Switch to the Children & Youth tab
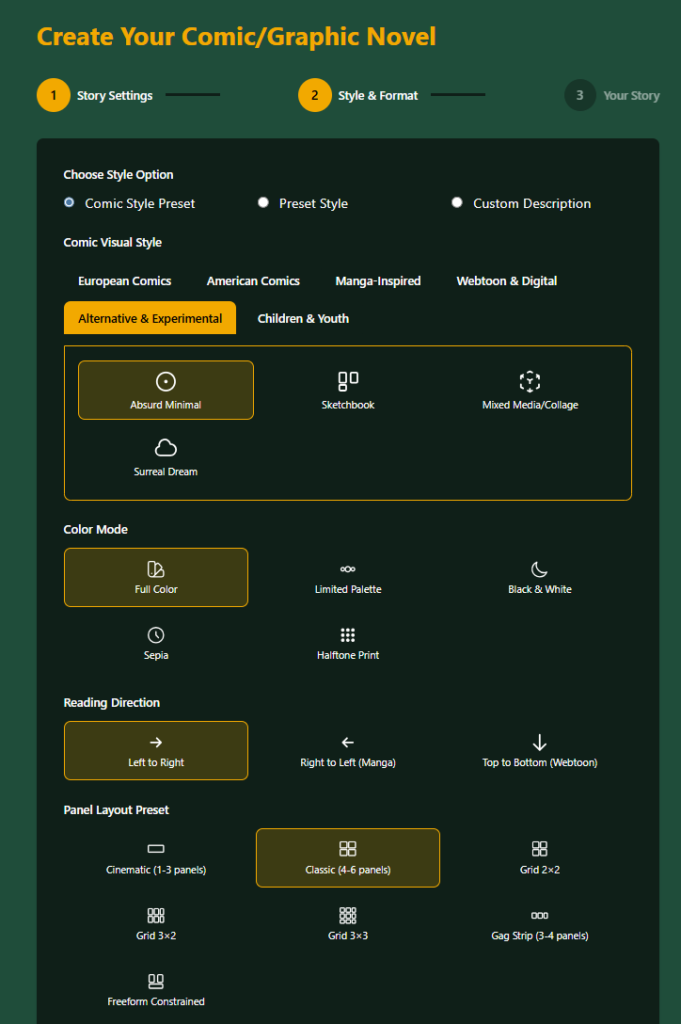 (x=303, y=318)
